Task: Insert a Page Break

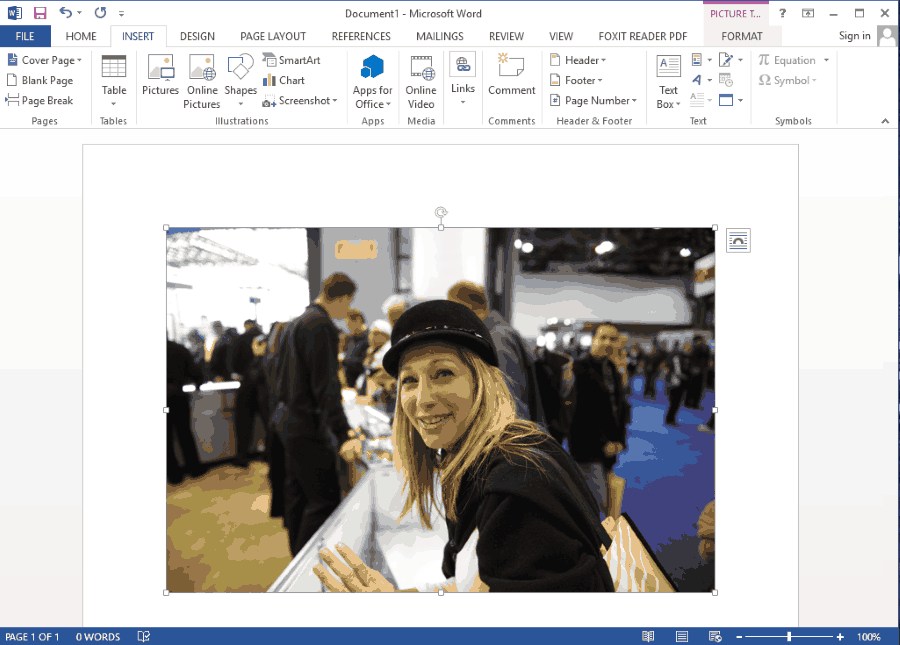Action: click(40, 100)
